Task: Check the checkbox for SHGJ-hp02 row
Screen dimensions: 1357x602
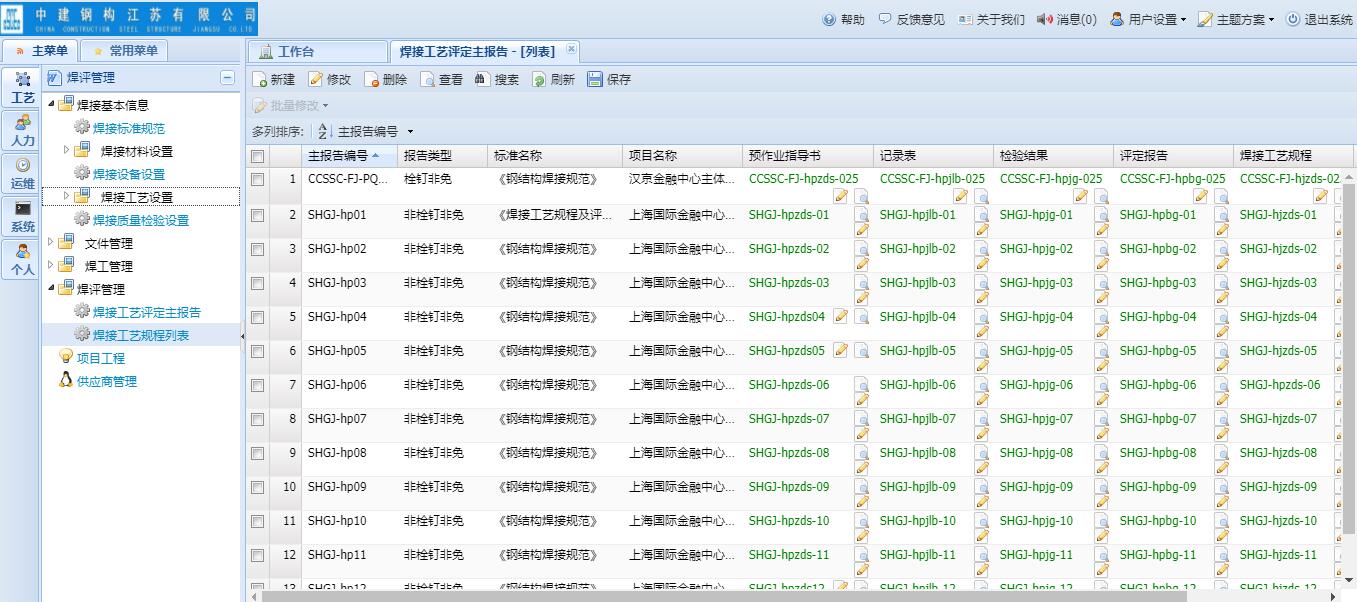Action: [x=257, y=249]
